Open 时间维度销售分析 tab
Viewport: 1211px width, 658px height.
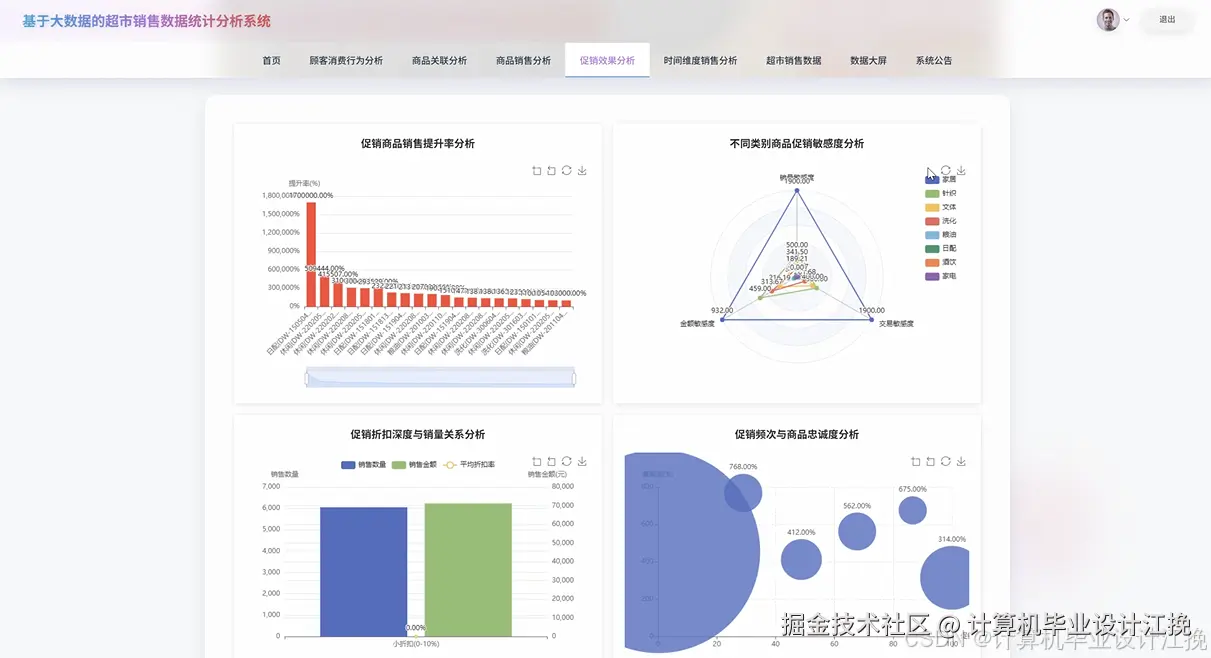[x=700, y=61]
